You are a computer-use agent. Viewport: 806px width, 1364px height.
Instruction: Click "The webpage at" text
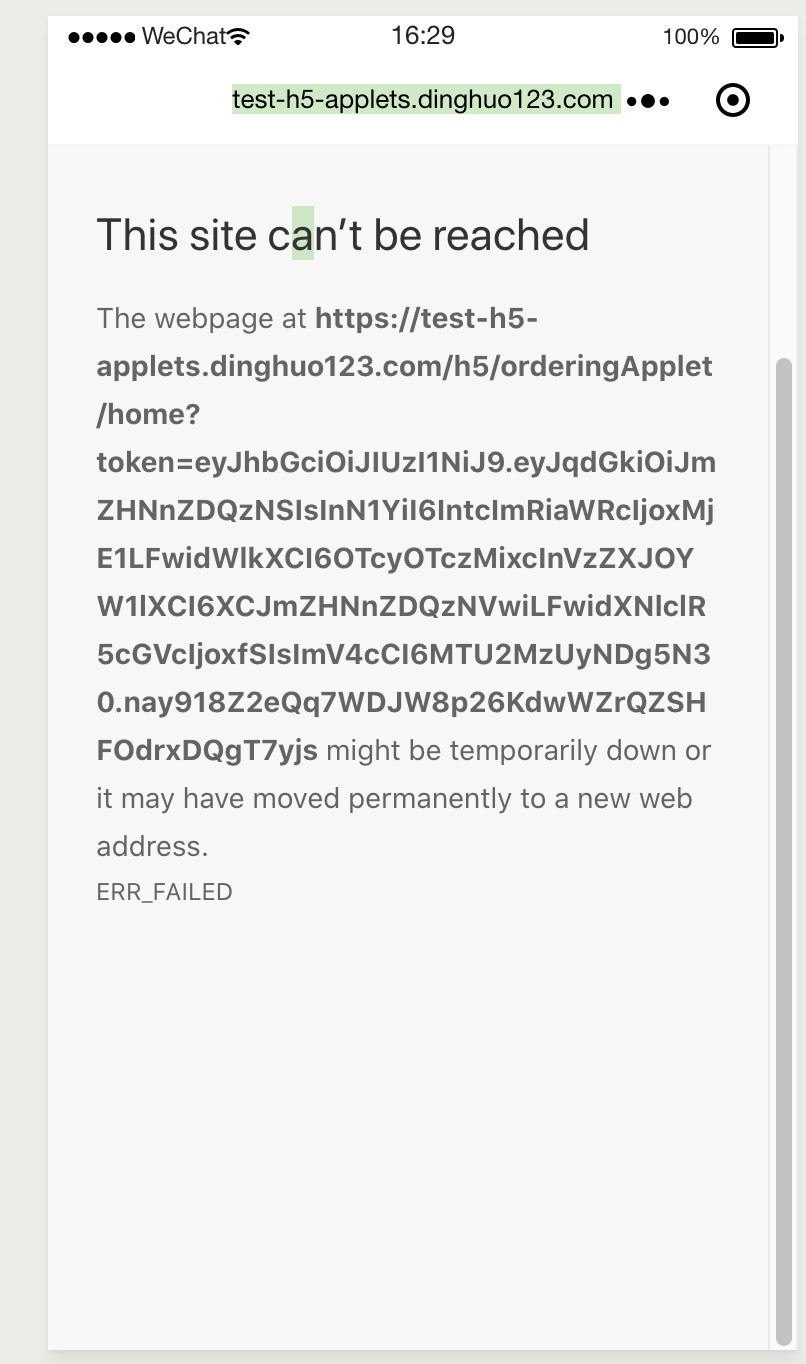tap(202, 319)
